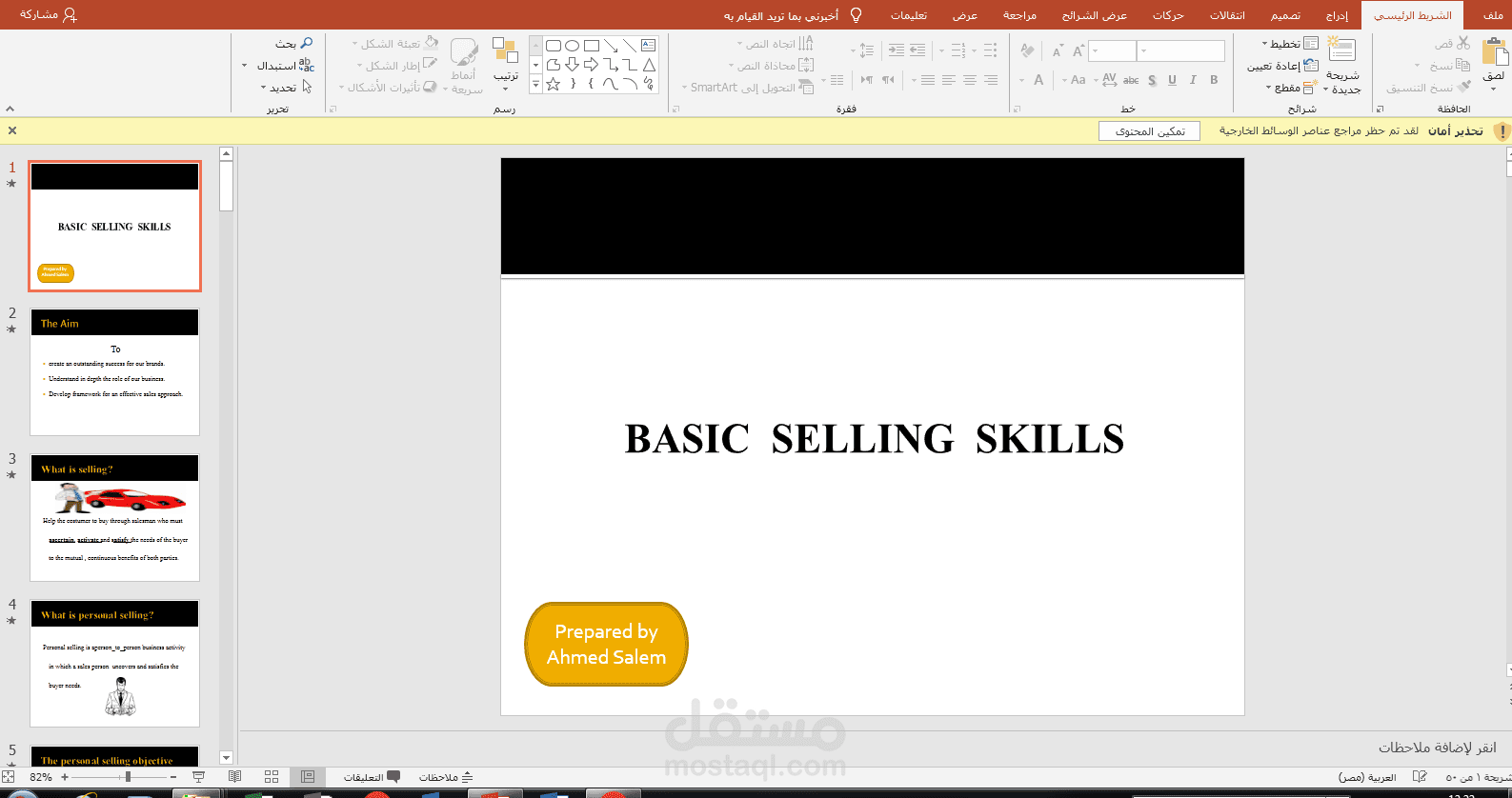Click the Cut (قص) scissors icon

coord(1462,44)
